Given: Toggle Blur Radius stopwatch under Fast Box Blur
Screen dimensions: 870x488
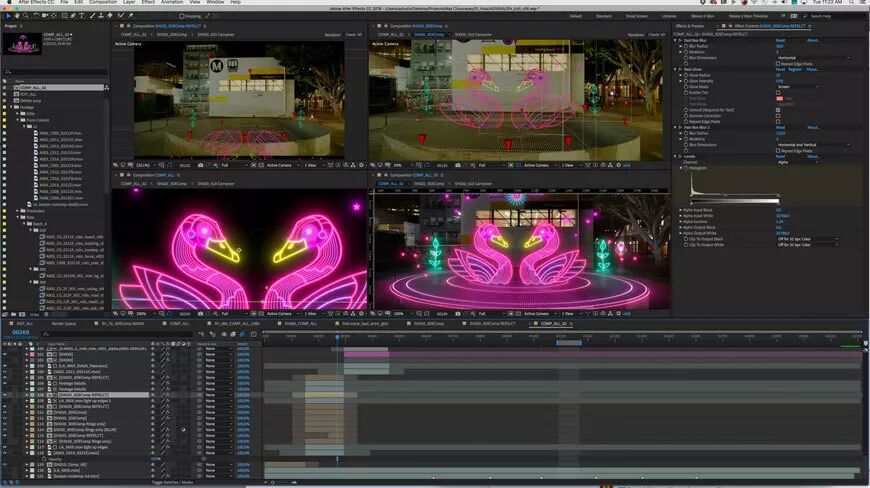Looking at the screenshot, I should tap(686, 46).
